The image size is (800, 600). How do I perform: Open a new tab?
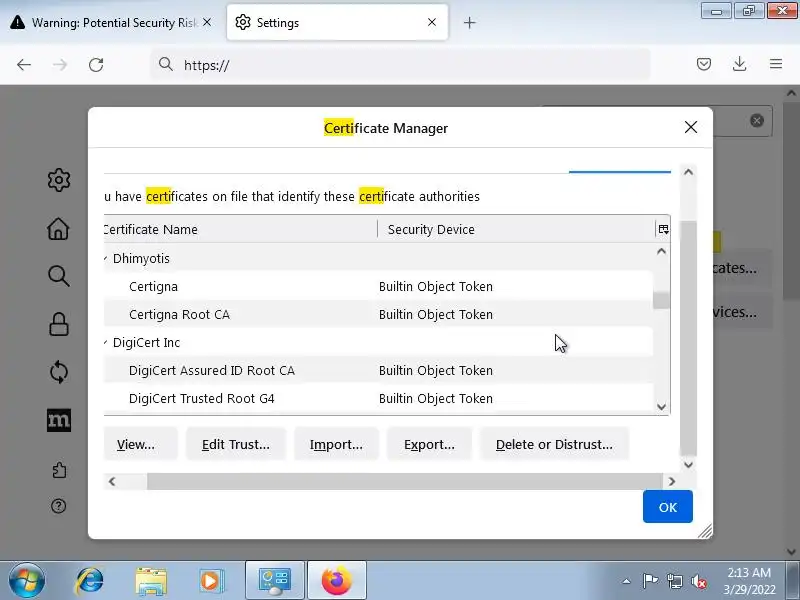pyautogui.click(x=469, y=22)
